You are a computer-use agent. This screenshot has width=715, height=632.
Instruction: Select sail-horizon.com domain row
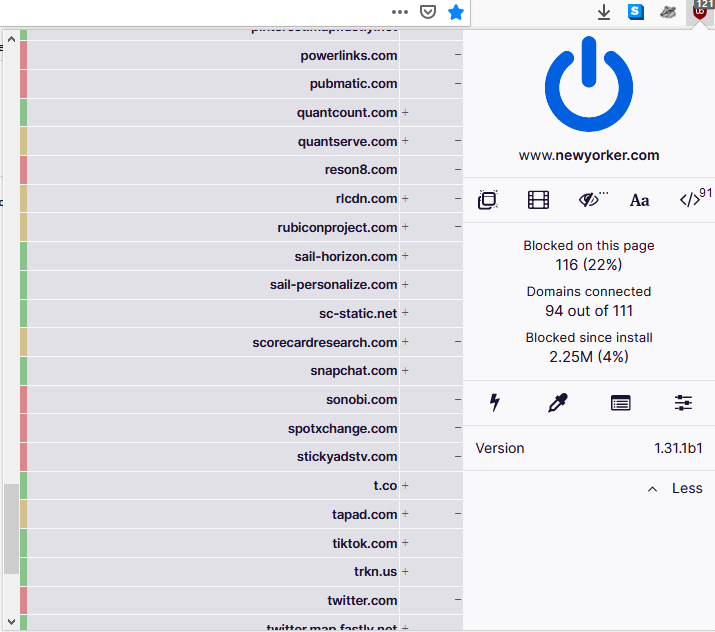(241, 256)
